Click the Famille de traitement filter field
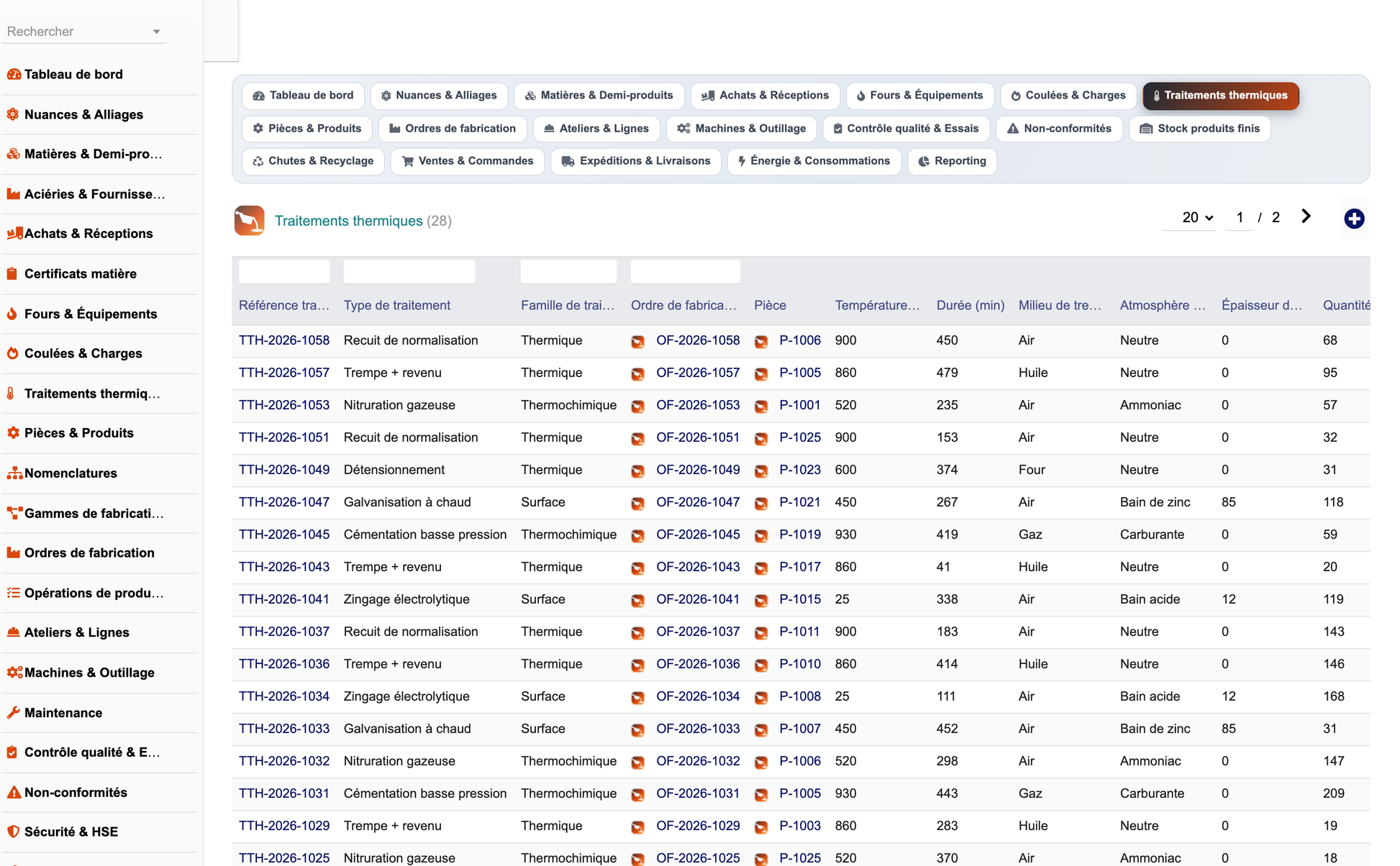 pos(568,271)
